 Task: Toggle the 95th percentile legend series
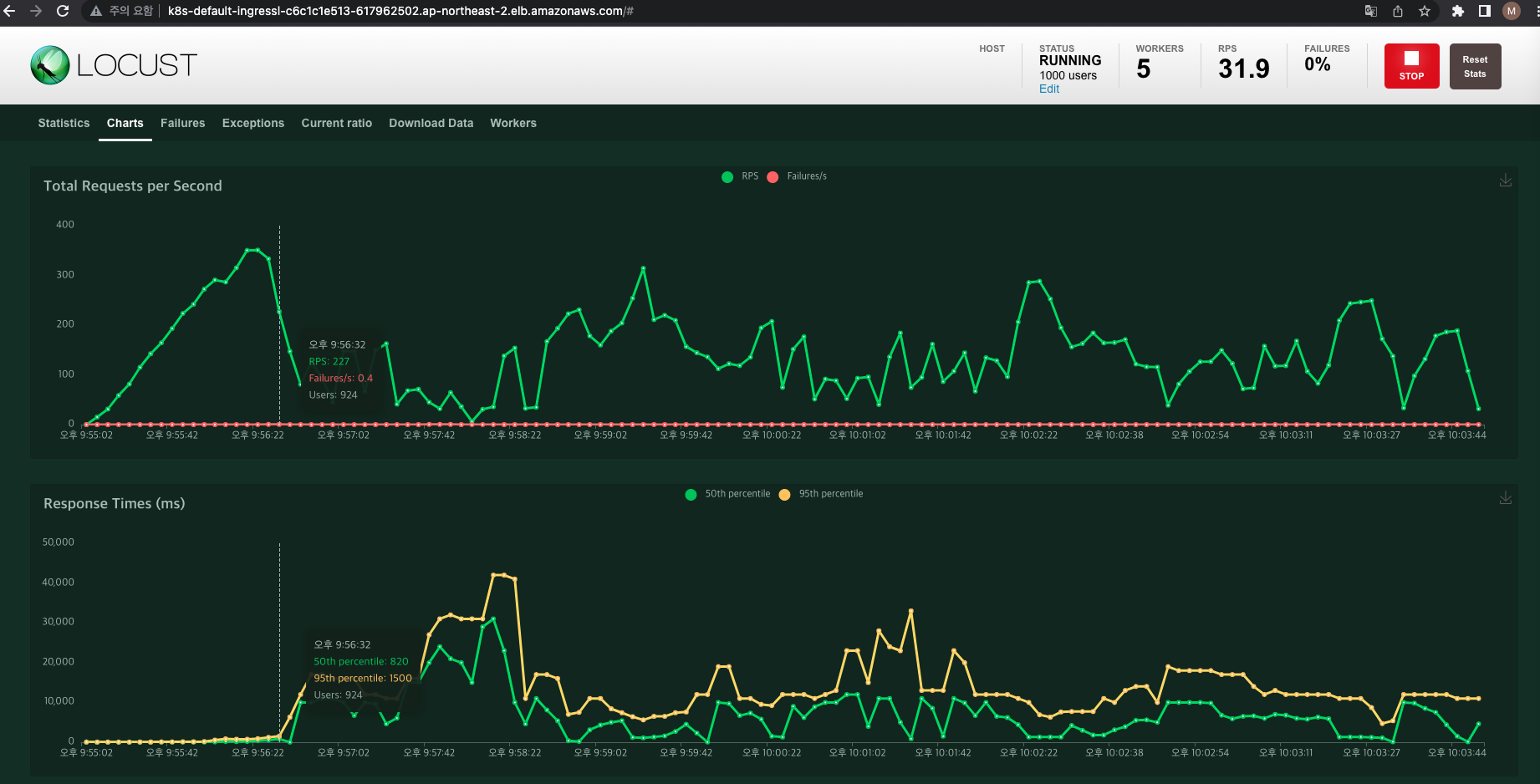[821, 494]
